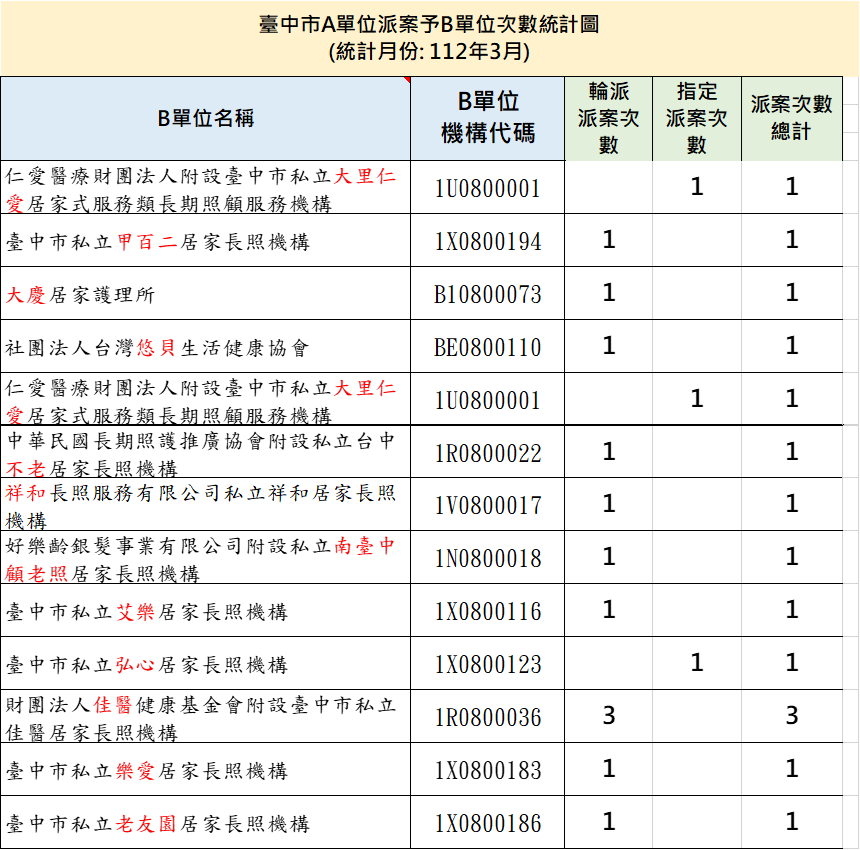Click 指定派案 count '1' in the 弘心 row
The width and height of the screenshot is (860, 850).
[697, 663]
